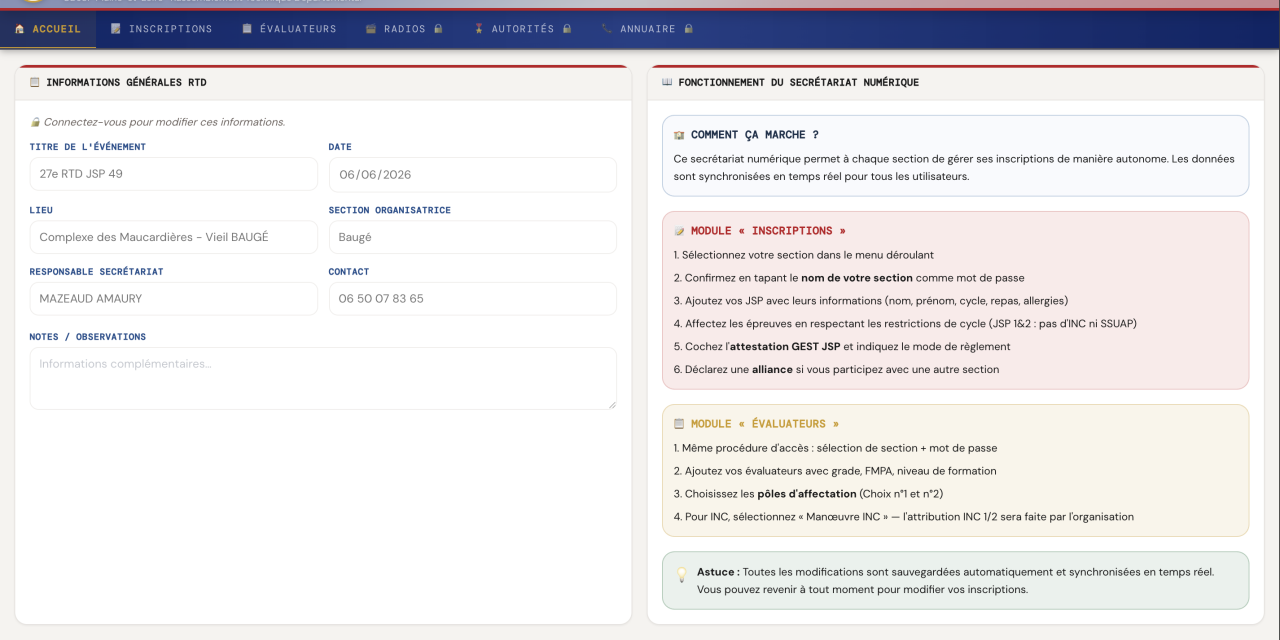Image resolution: width=1280 pixels, height=640 pixels.
Task: Click the Contact phone number field
Action: coord(472,298)
